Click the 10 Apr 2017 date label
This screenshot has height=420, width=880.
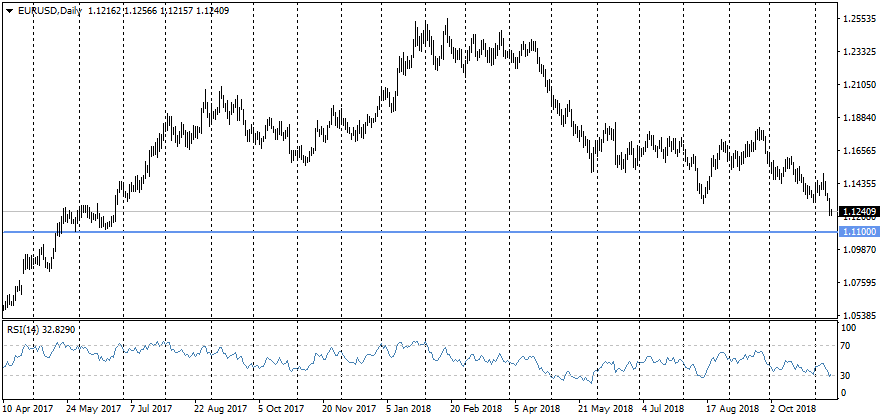pos(28,409)
